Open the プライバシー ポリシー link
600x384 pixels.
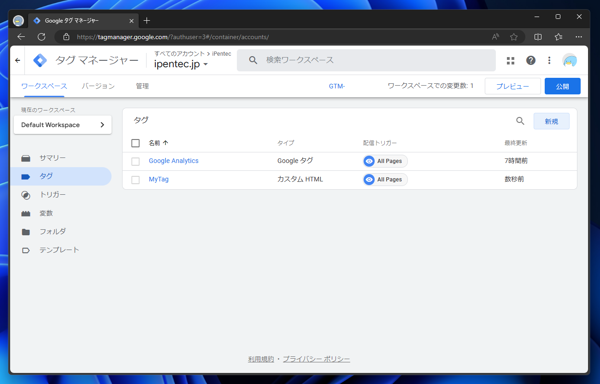(x=316, y=359)
